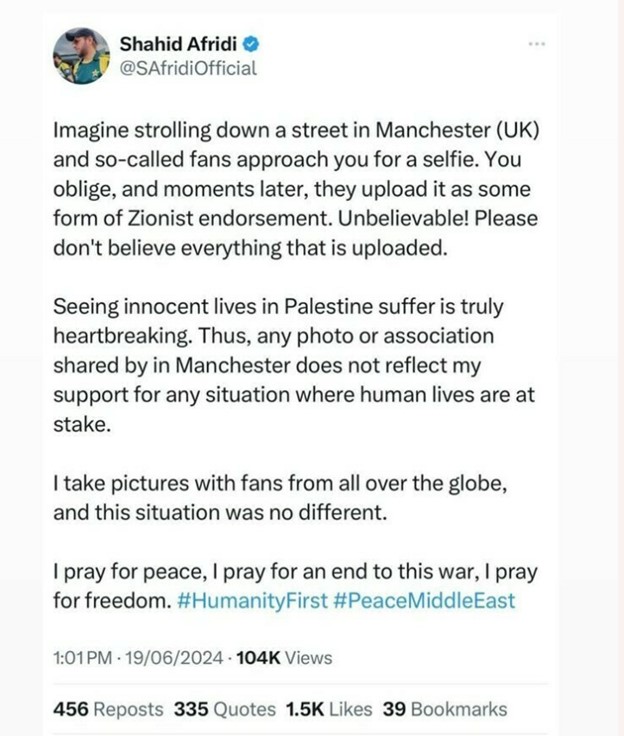Open Shahid Afridi's profile picture

tap(81, 56)
